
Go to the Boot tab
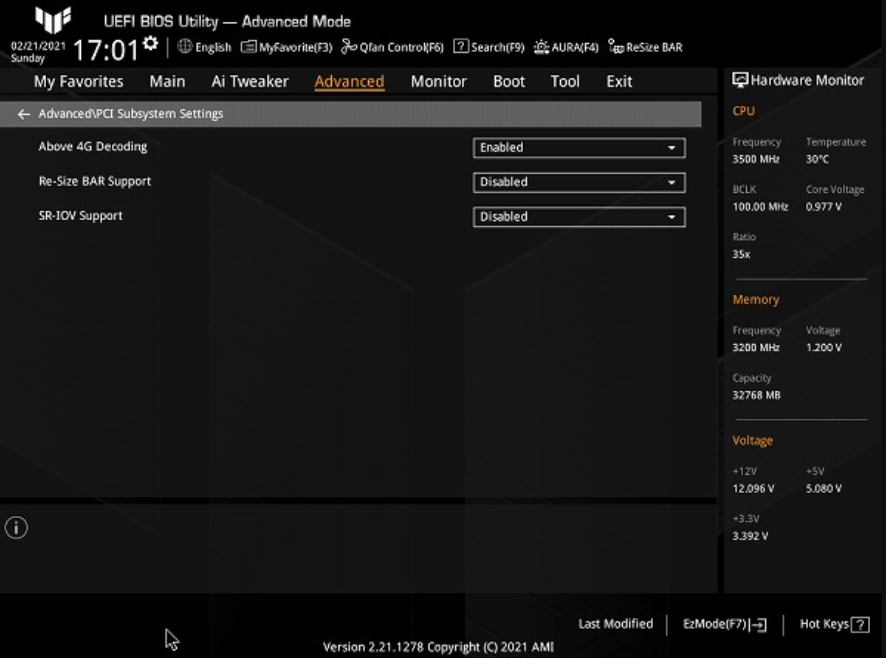pos(508,82)
